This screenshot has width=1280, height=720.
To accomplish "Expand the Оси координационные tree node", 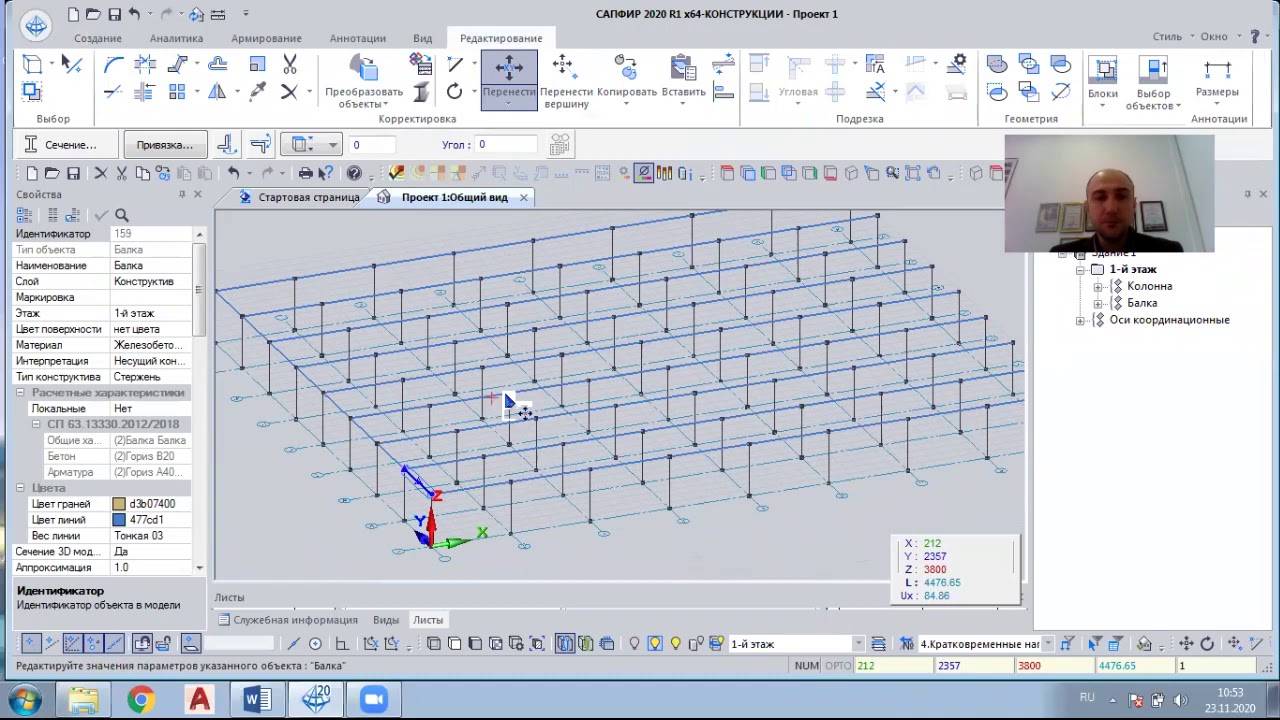I will [x=1081, y=320].
